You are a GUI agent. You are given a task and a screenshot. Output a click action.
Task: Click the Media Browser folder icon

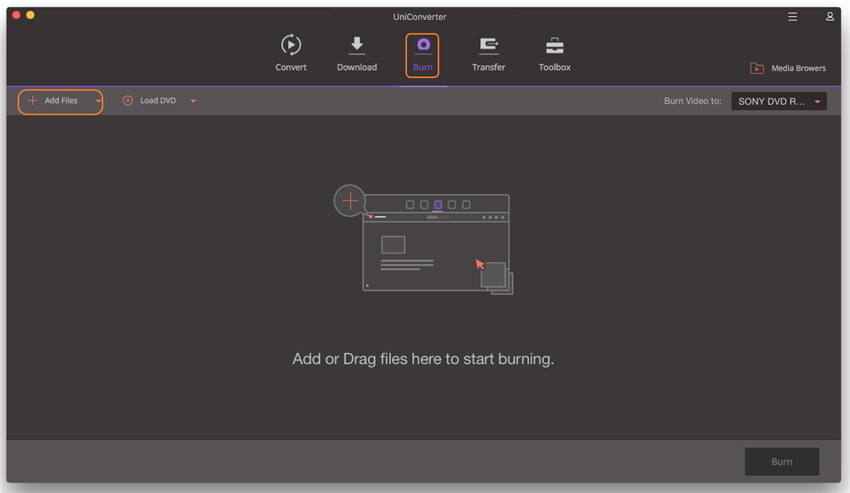(x=757, y=68)
